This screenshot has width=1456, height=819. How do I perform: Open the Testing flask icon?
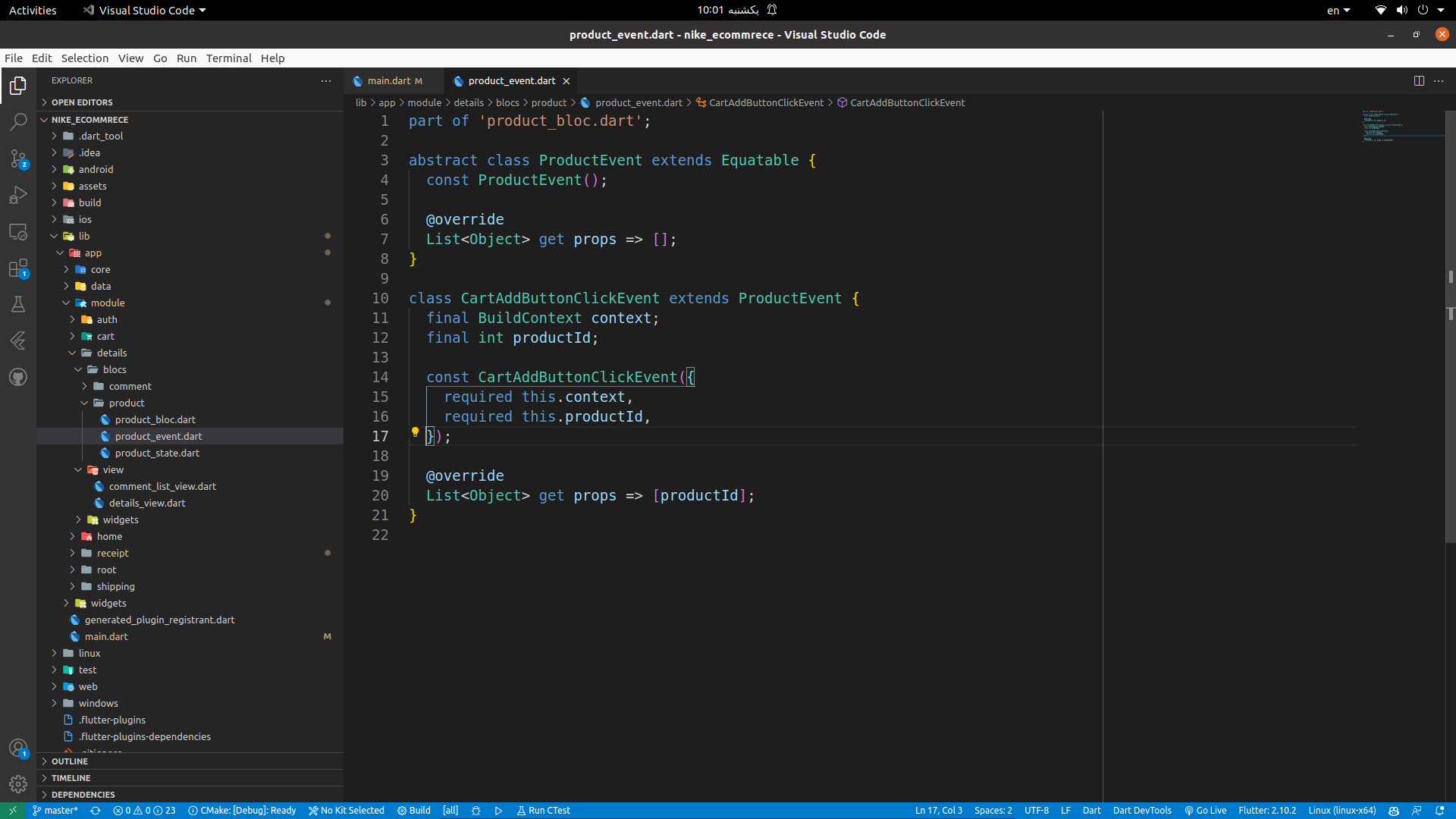point(18,304)
